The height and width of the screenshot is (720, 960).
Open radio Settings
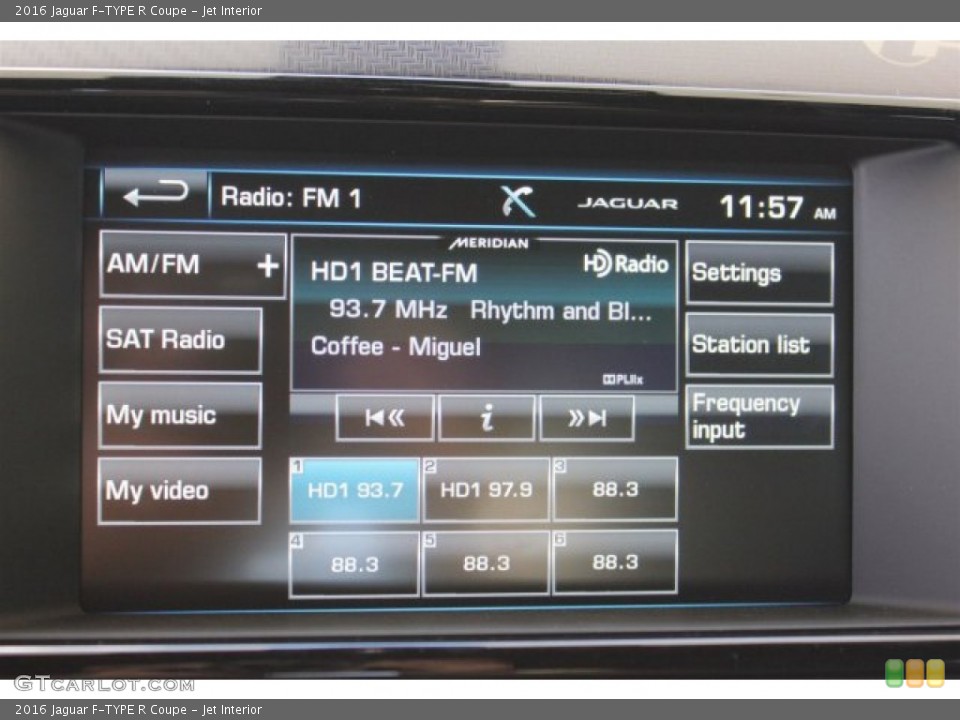759,273
